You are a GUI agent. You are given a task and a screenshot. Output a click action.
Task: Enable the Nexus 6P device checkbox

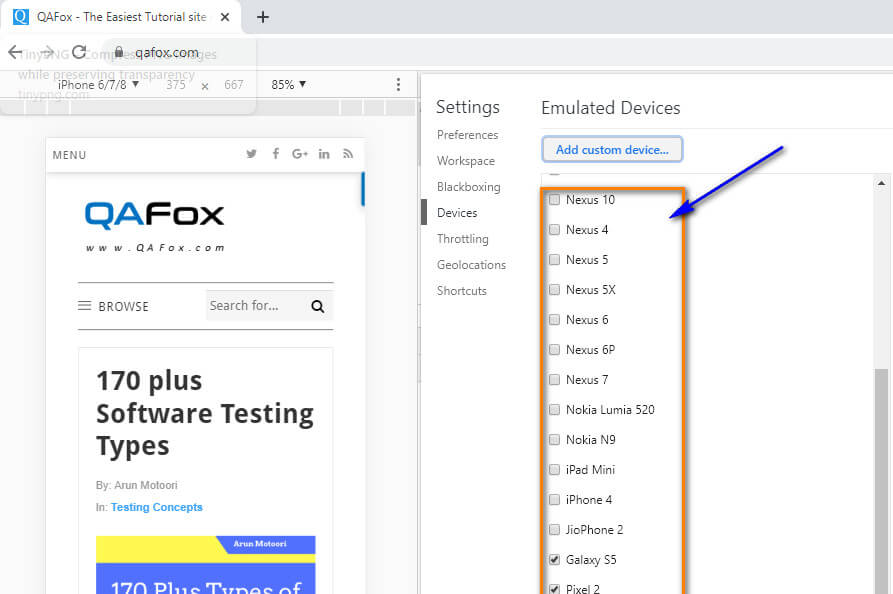coord(554,350)
